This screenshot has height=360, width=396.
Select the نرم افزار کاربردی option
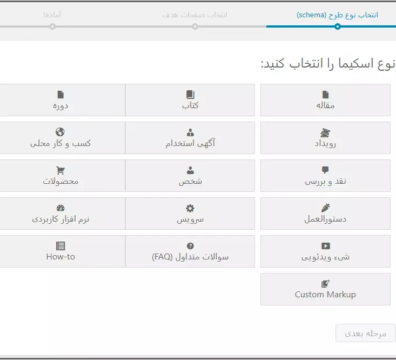pyautogui.click(x=60, y=213)
